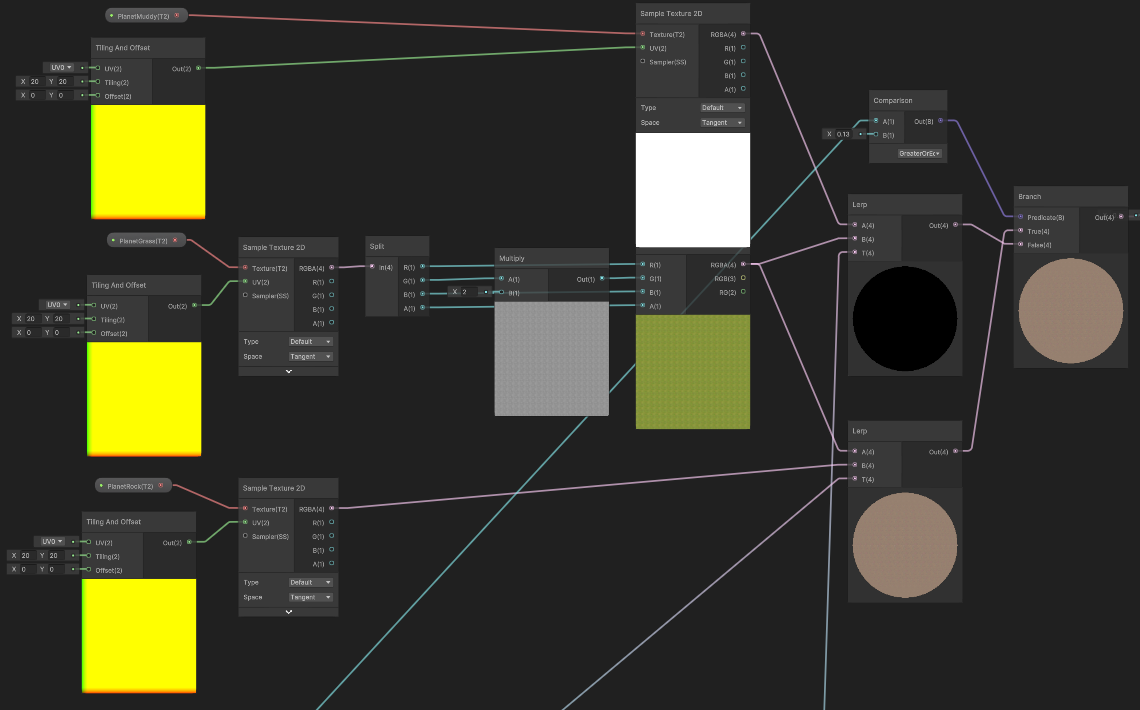Click the Multiply node Out(1) output port

[601, 279]
